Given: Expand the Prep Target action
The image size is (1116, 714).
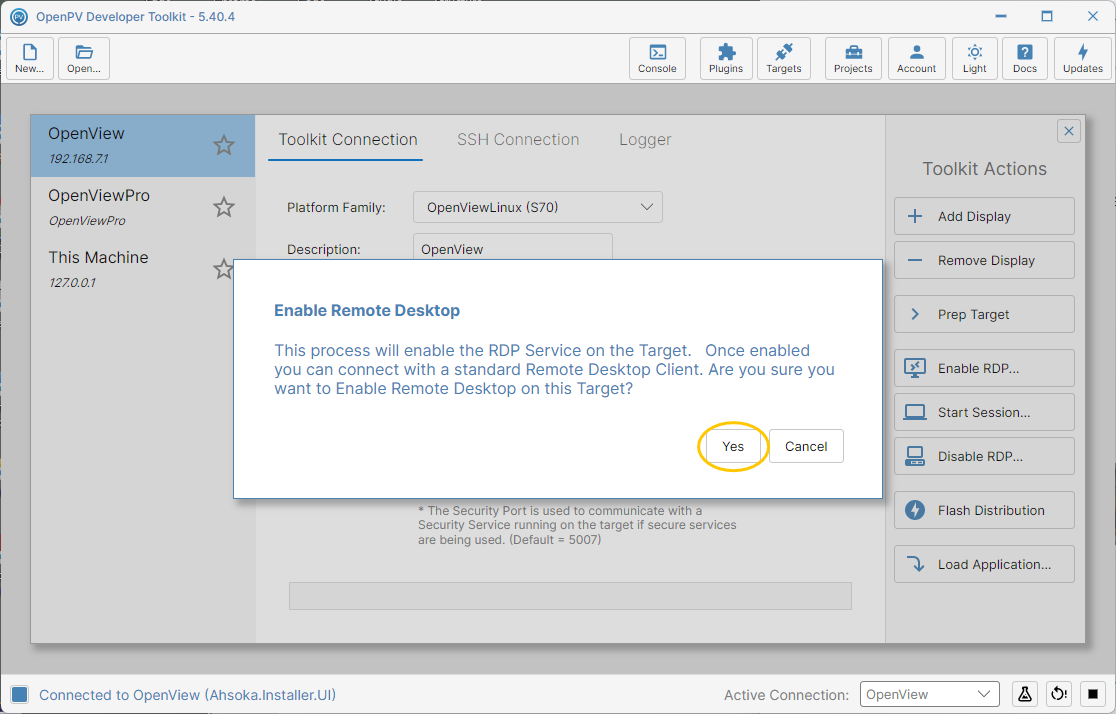Looking at the screenshot, I should point(984,314).
